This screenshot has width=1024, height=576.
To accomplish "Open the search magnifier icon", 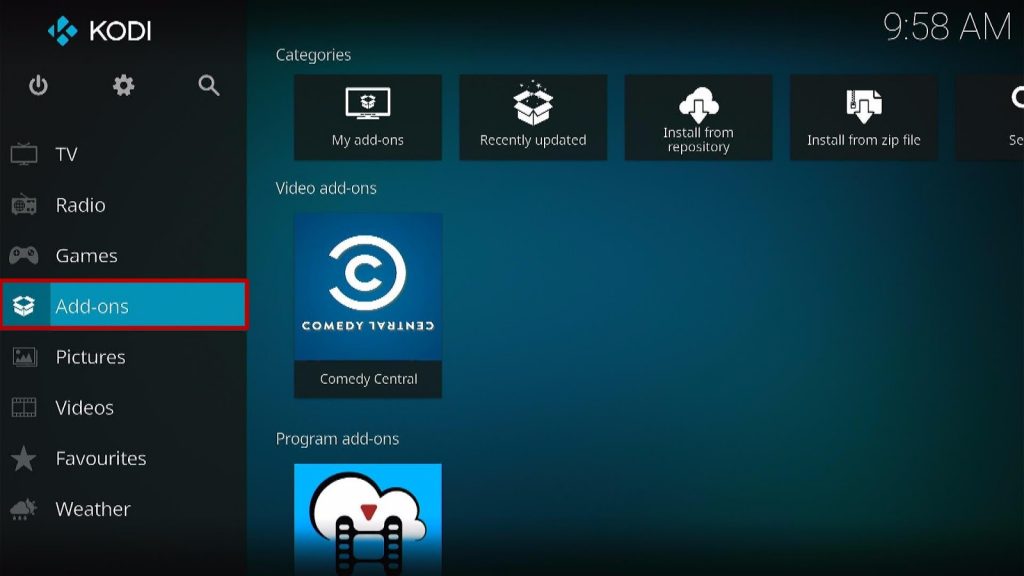I will (x=209, y=86).
